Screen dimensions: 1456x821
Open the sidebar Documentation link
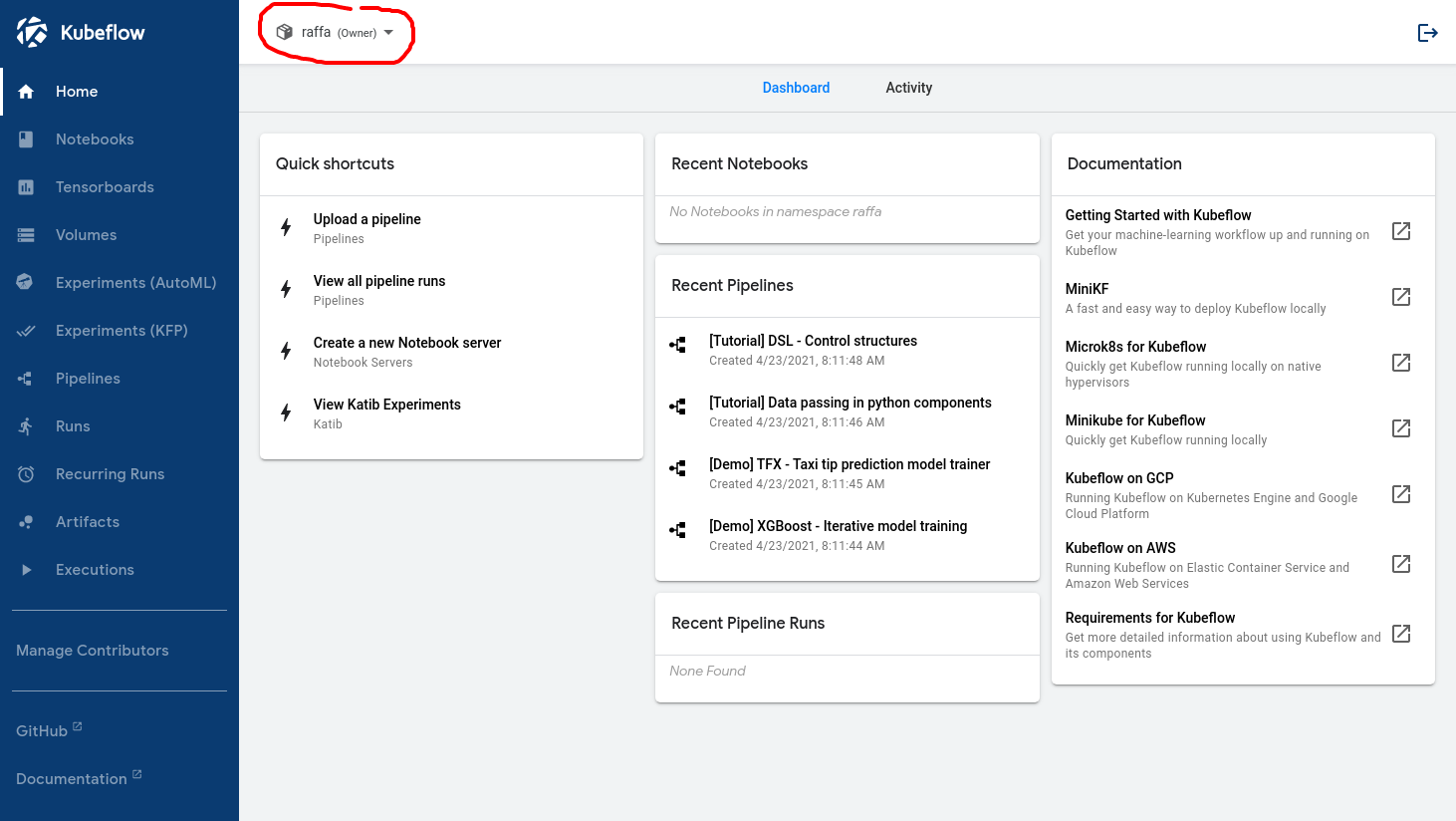(79, 778)
